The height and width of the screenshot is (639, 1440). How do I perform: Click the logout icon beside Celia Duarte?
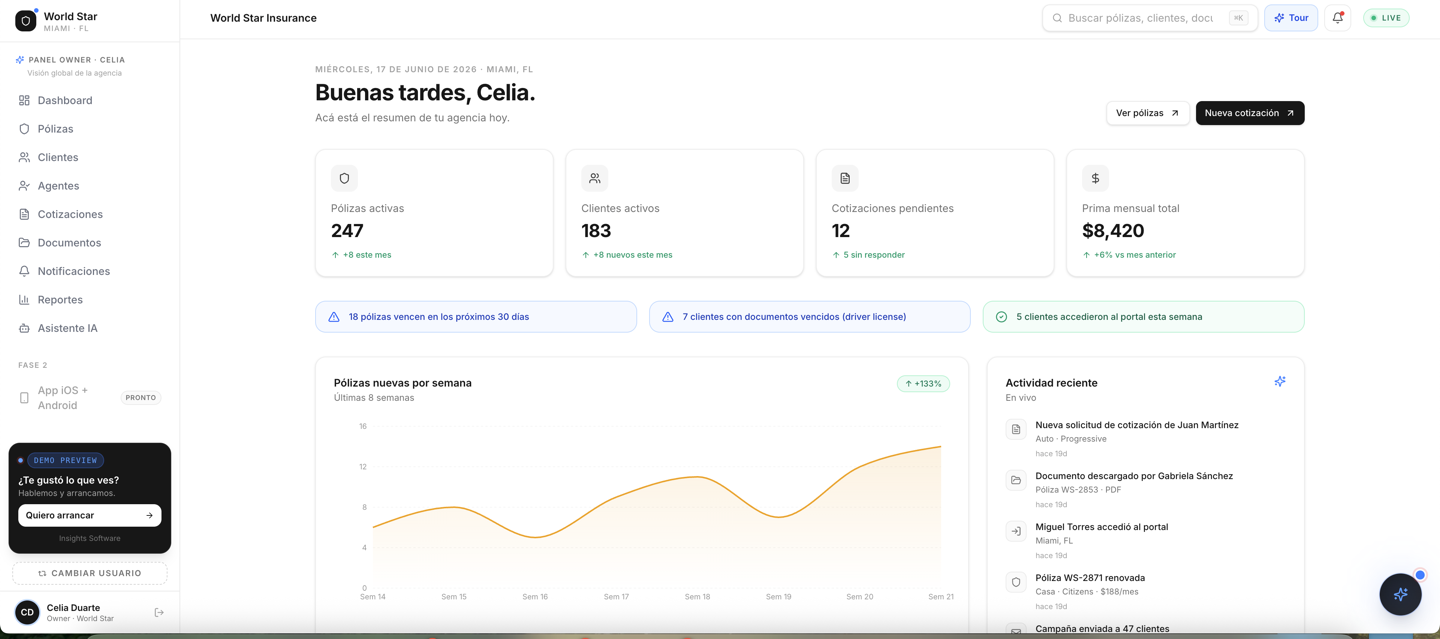pyautogui.click(x=159, y=613)
